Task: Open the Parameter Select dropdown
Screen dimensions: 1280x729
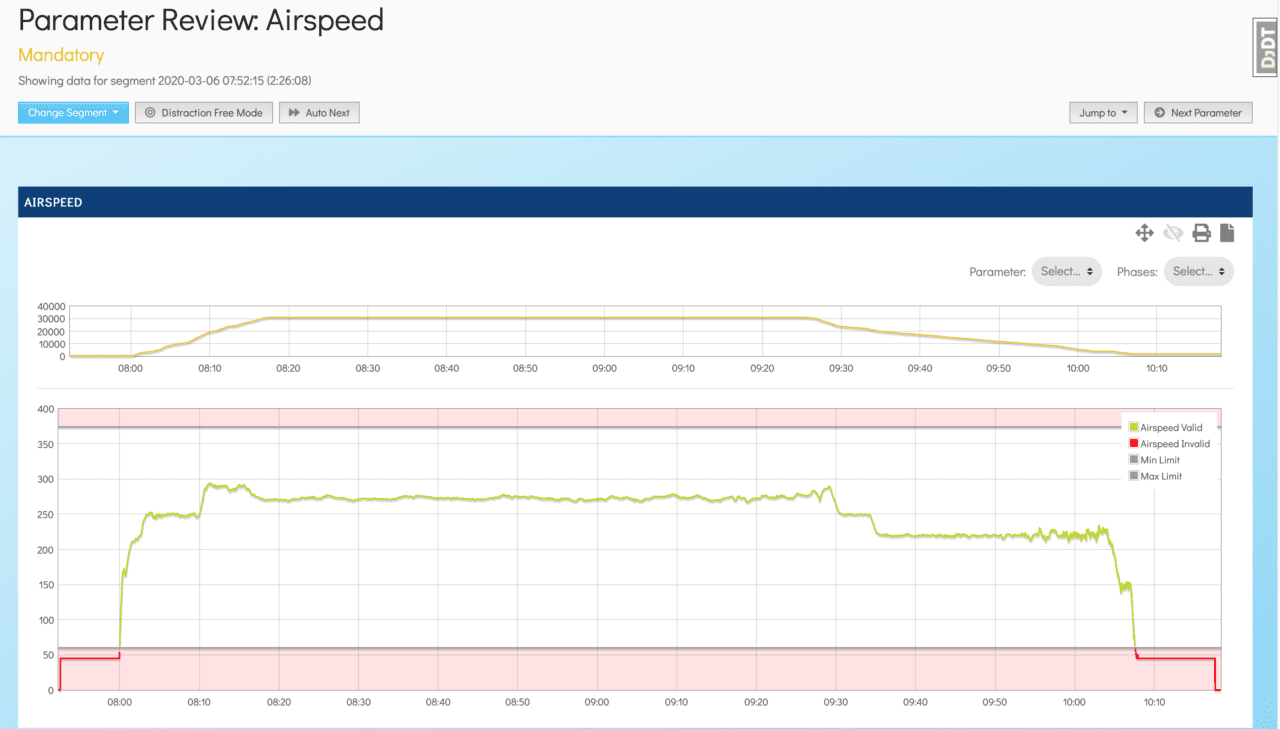Action: 1066,270
